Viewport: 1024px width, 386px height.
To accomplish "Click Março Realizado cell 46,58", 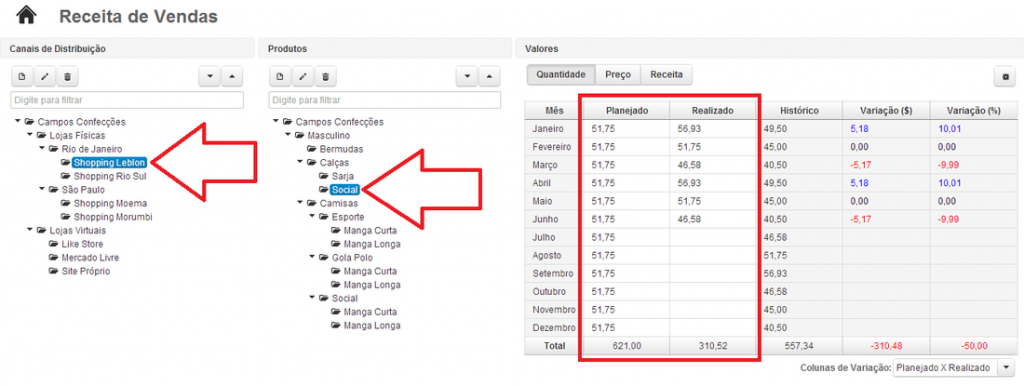I will pos(713,165).
